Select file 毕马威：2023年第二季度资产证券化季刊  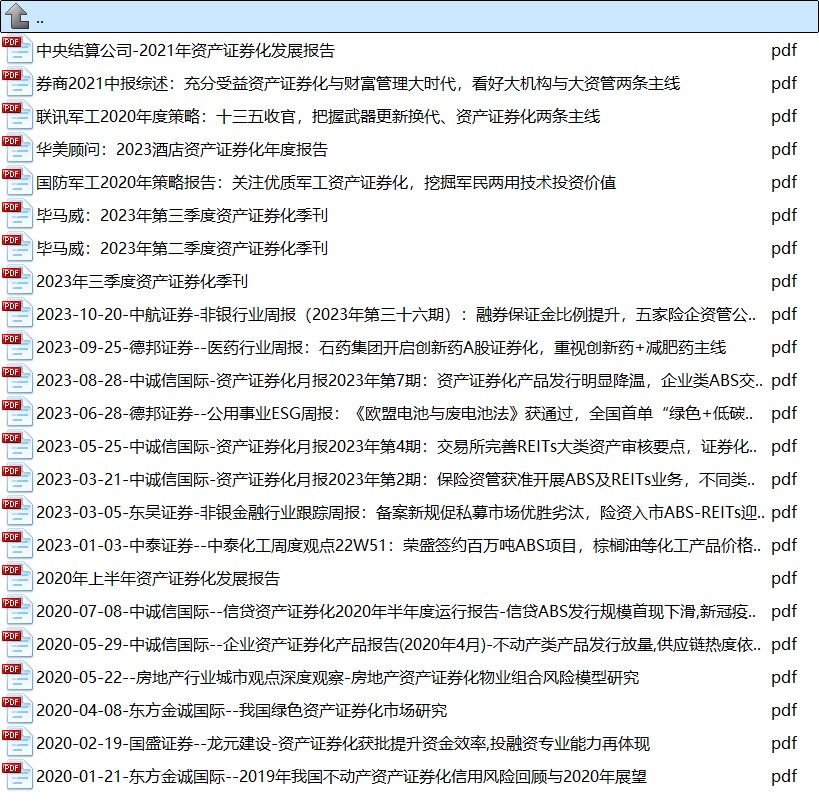[x=182, y=248]
